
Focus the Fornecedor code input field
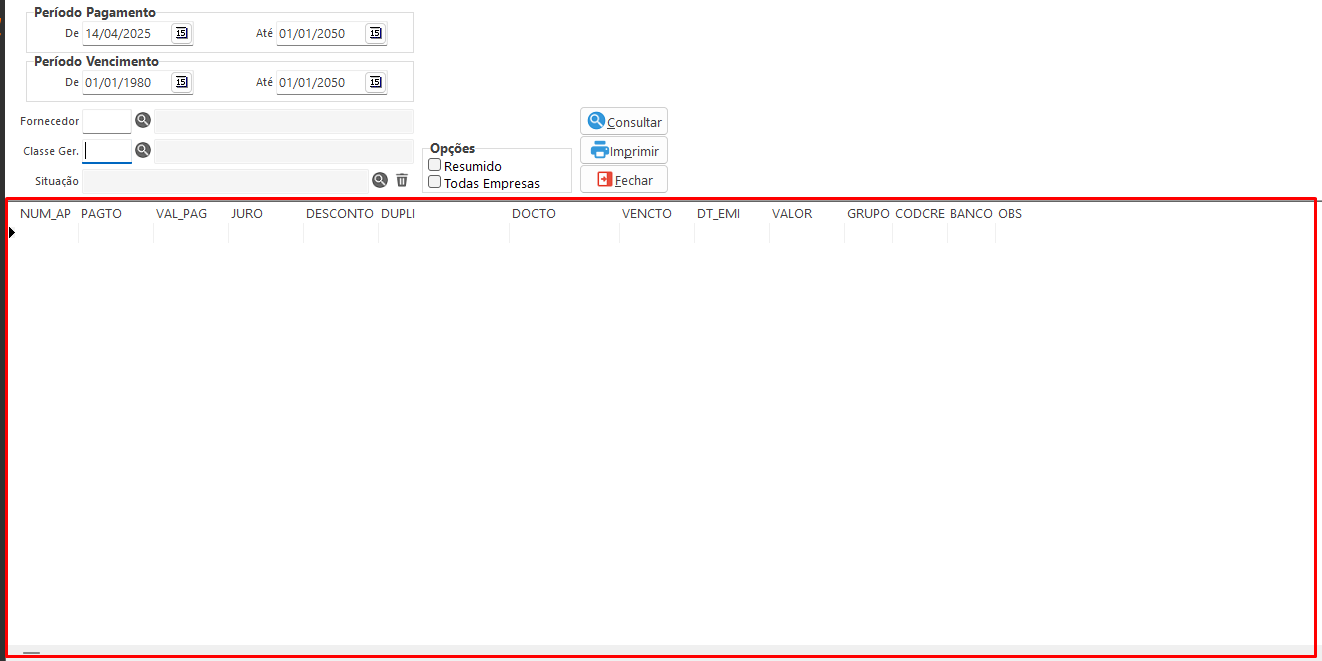pos(107,121)
